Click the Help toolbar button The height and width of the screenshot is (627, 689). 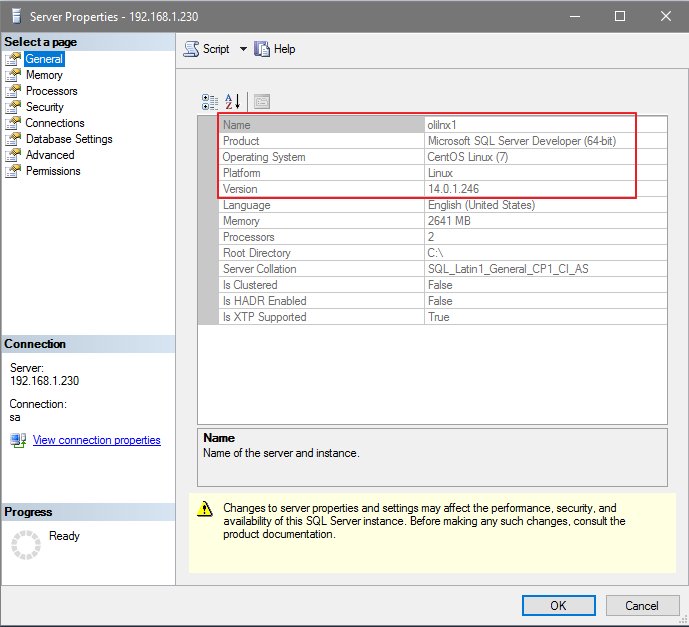point(275,49)
